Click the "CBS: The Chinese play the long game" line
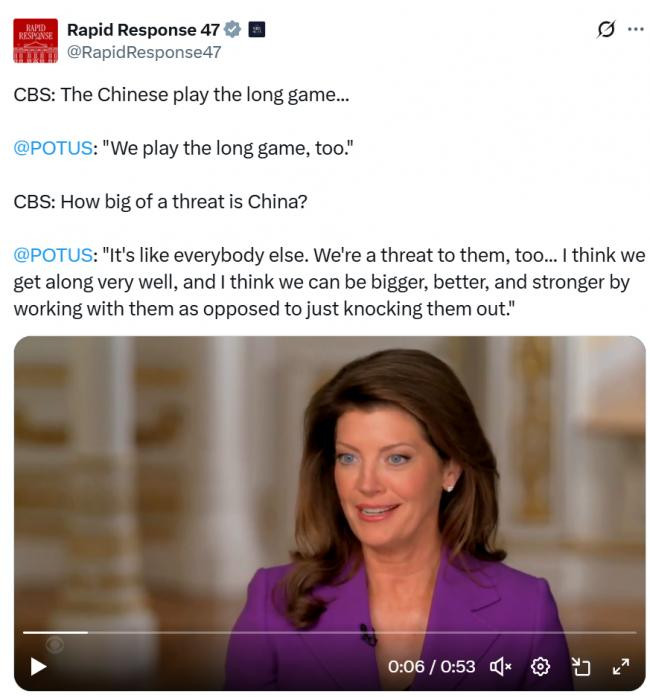 coord(181,95)
